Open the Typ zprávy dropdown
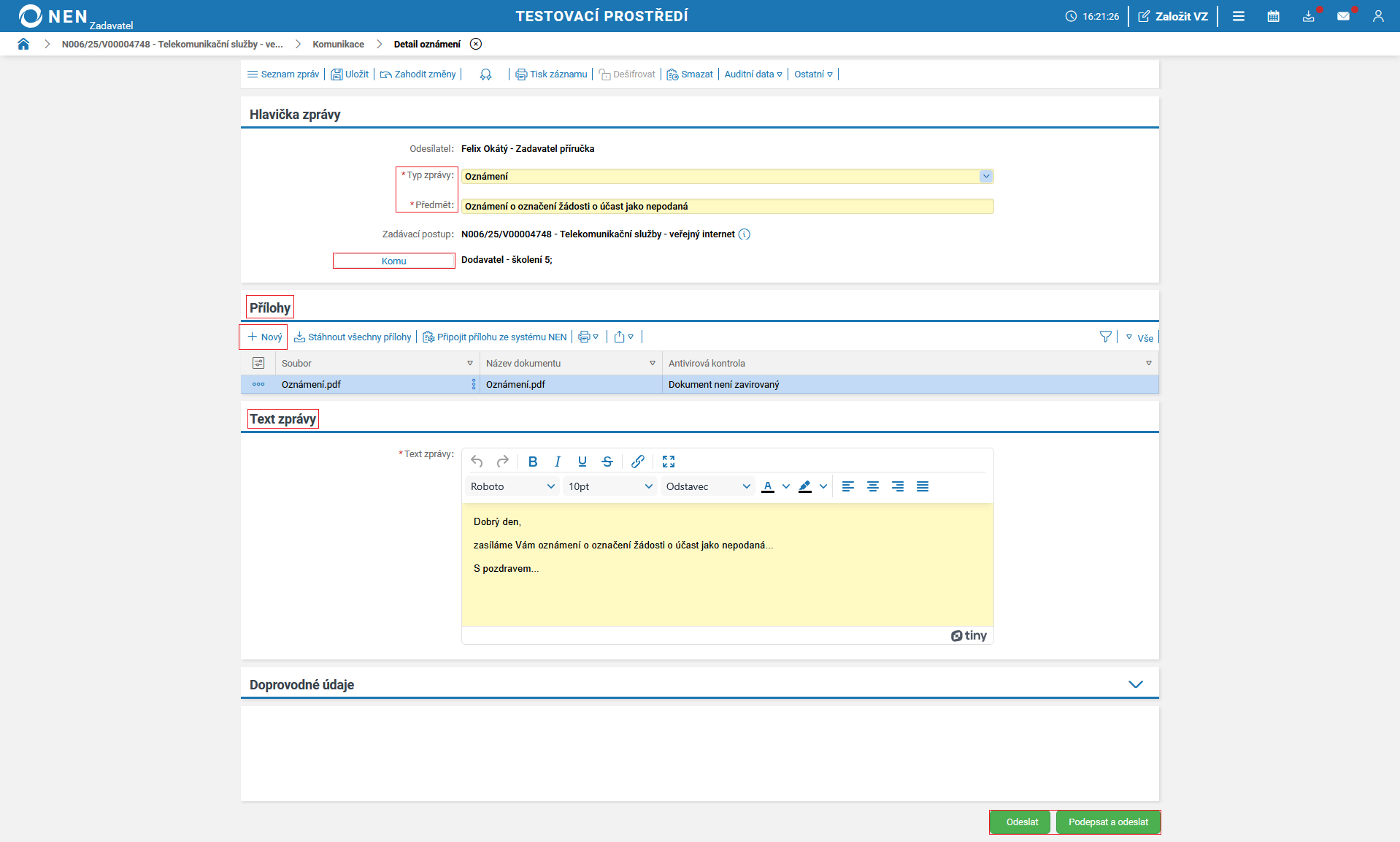The width and height of the screenshot is (1400, 842). point(985,176)
